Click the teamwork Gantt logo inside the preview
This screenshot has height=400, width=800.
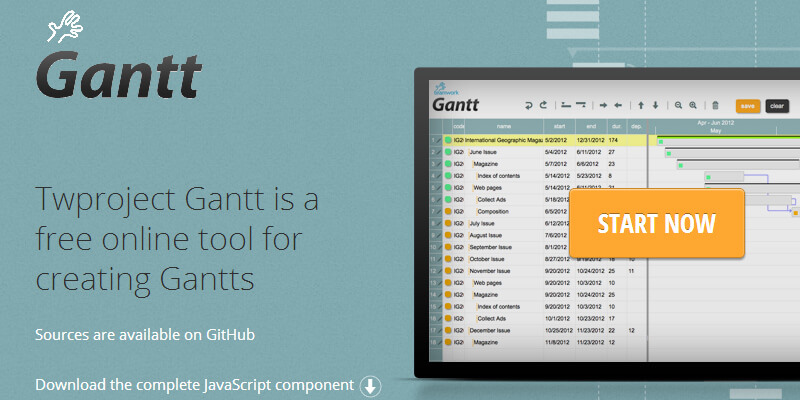455,97
